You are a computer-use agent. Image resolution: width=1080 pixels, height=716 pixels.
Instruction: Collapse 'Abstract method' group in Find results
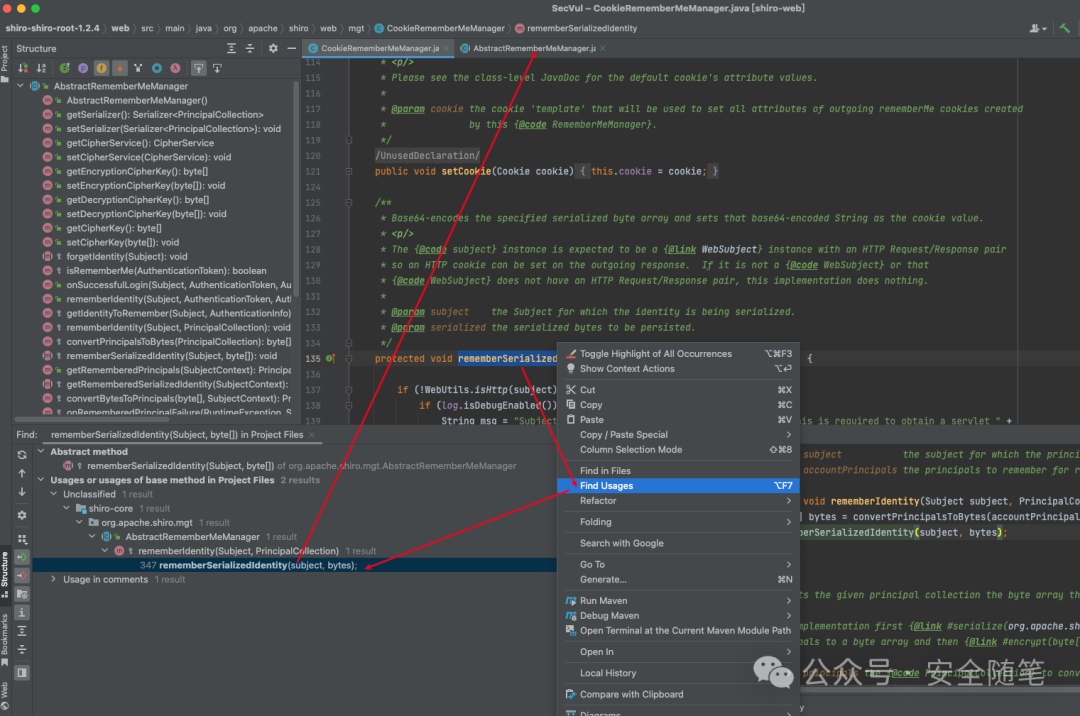41,452
